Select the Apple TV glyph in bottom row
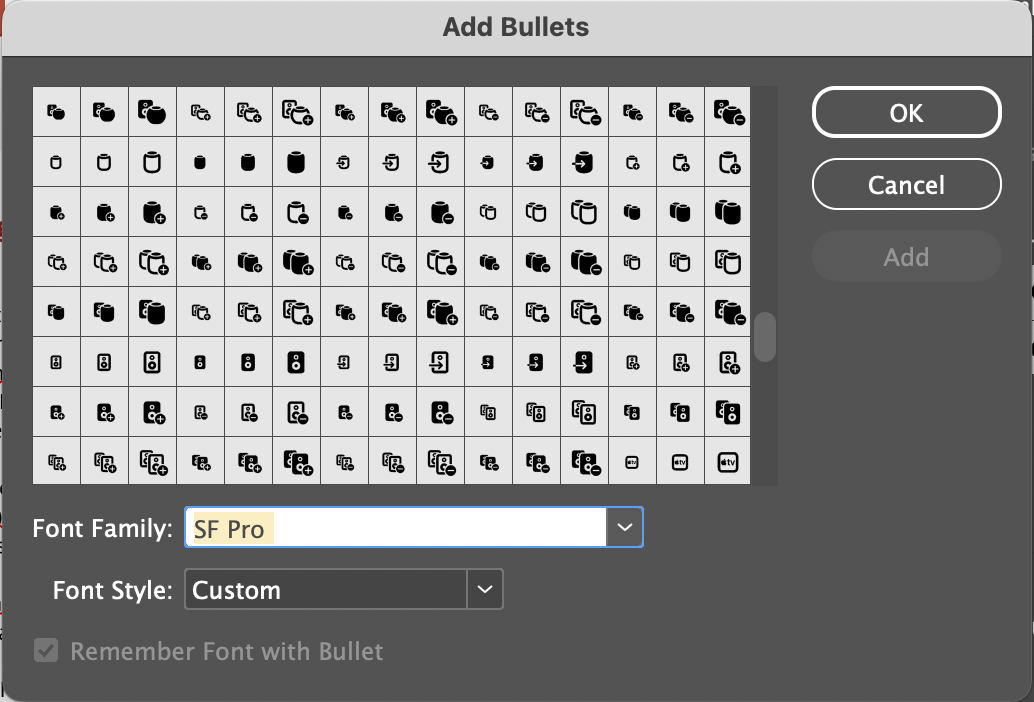The width and height of the screenshot is (1034, 702). [632, 461]
